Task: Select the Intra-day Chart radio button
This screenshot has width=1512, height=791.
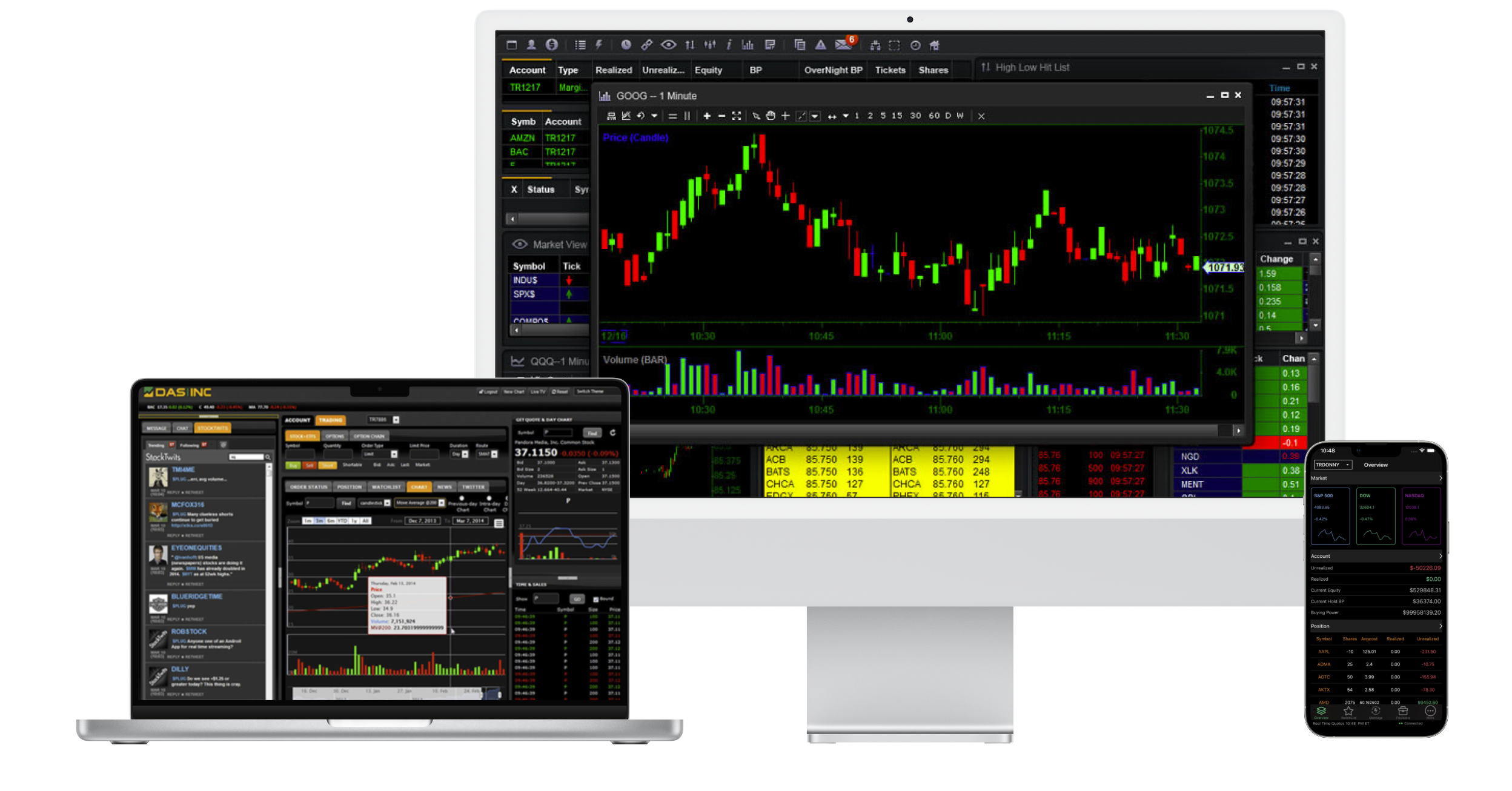Action: pyautogui.click(x=489, y=498)
